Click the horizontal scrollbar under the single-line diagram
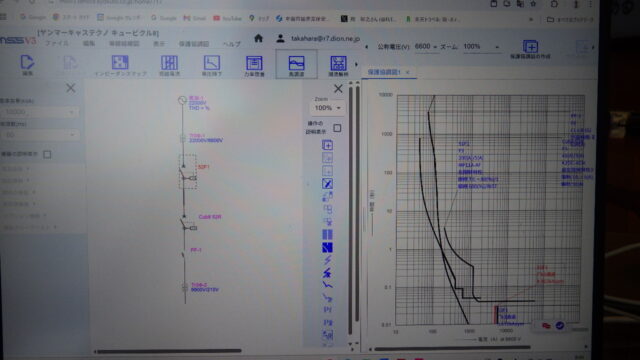640x360 pixels. coord(168,351)
